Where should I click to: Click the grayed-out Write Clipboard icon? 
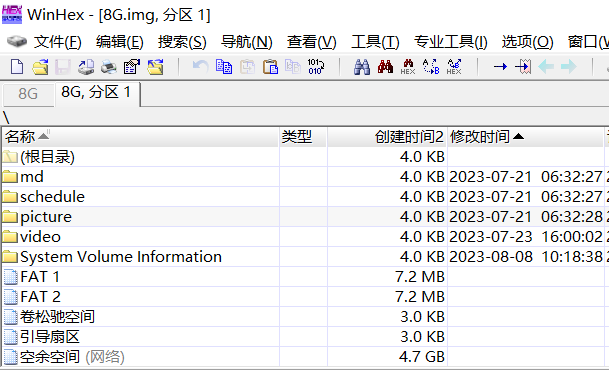coord(293,67)
